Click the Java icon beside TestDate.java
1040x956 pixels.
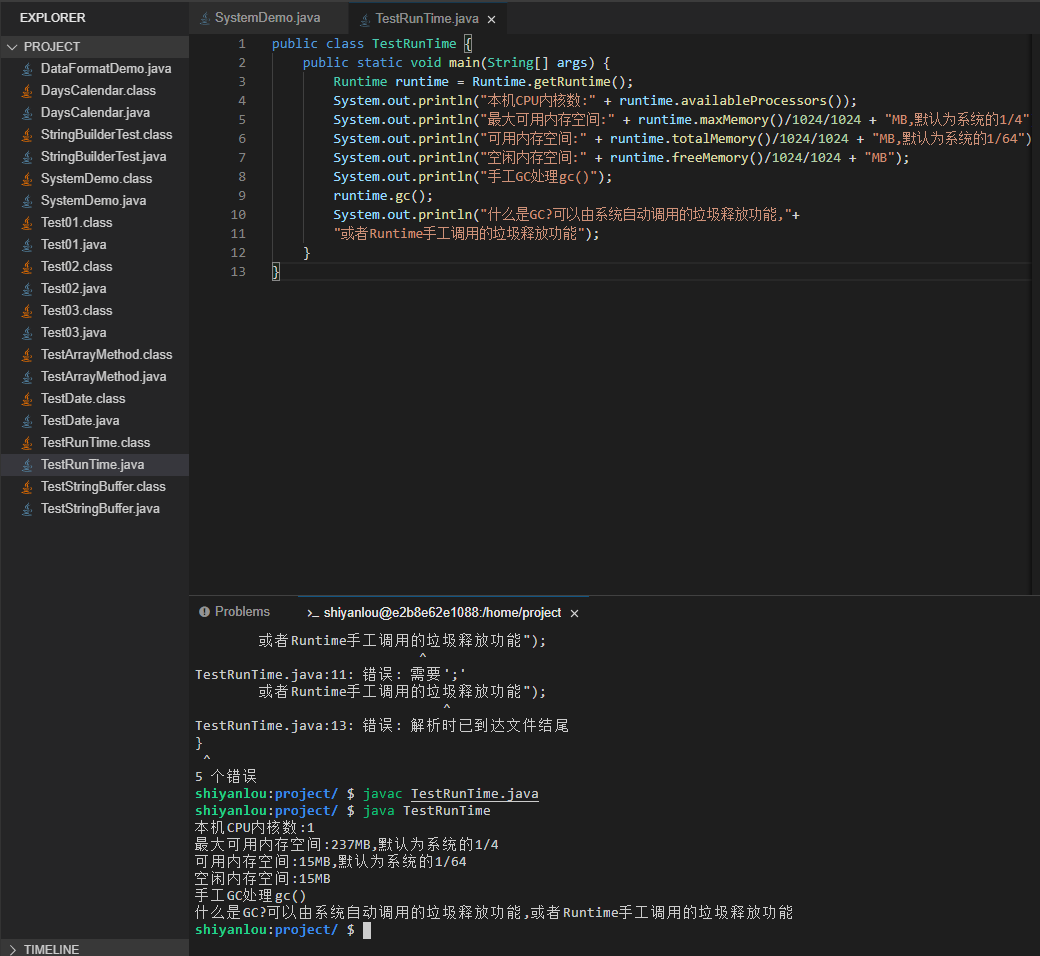click(27, 421)
